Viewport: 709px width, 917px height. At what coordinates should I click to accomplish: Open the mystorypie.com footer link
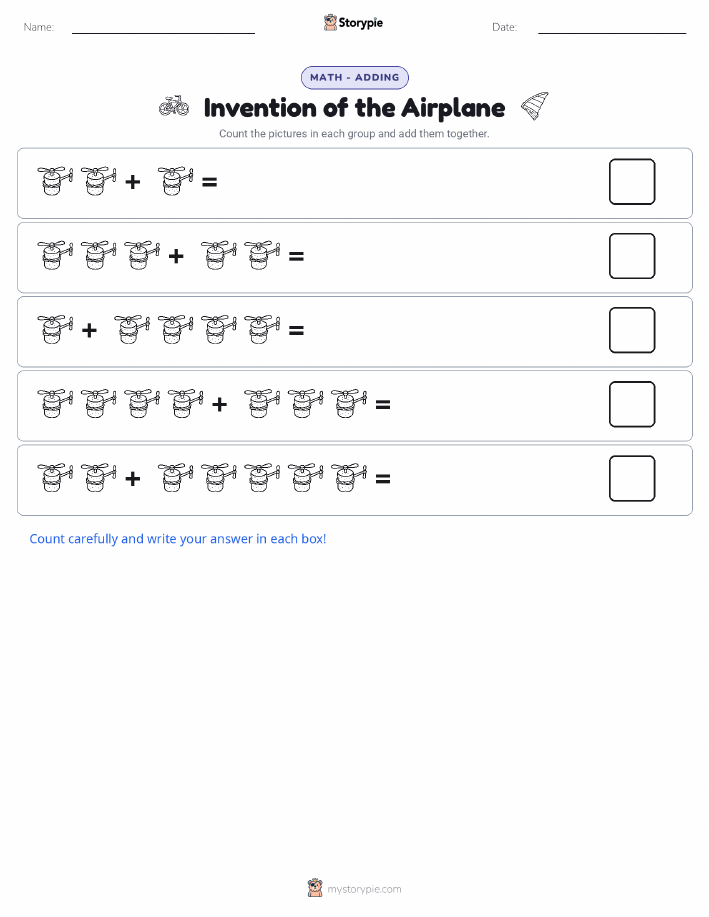click(364, 889)
